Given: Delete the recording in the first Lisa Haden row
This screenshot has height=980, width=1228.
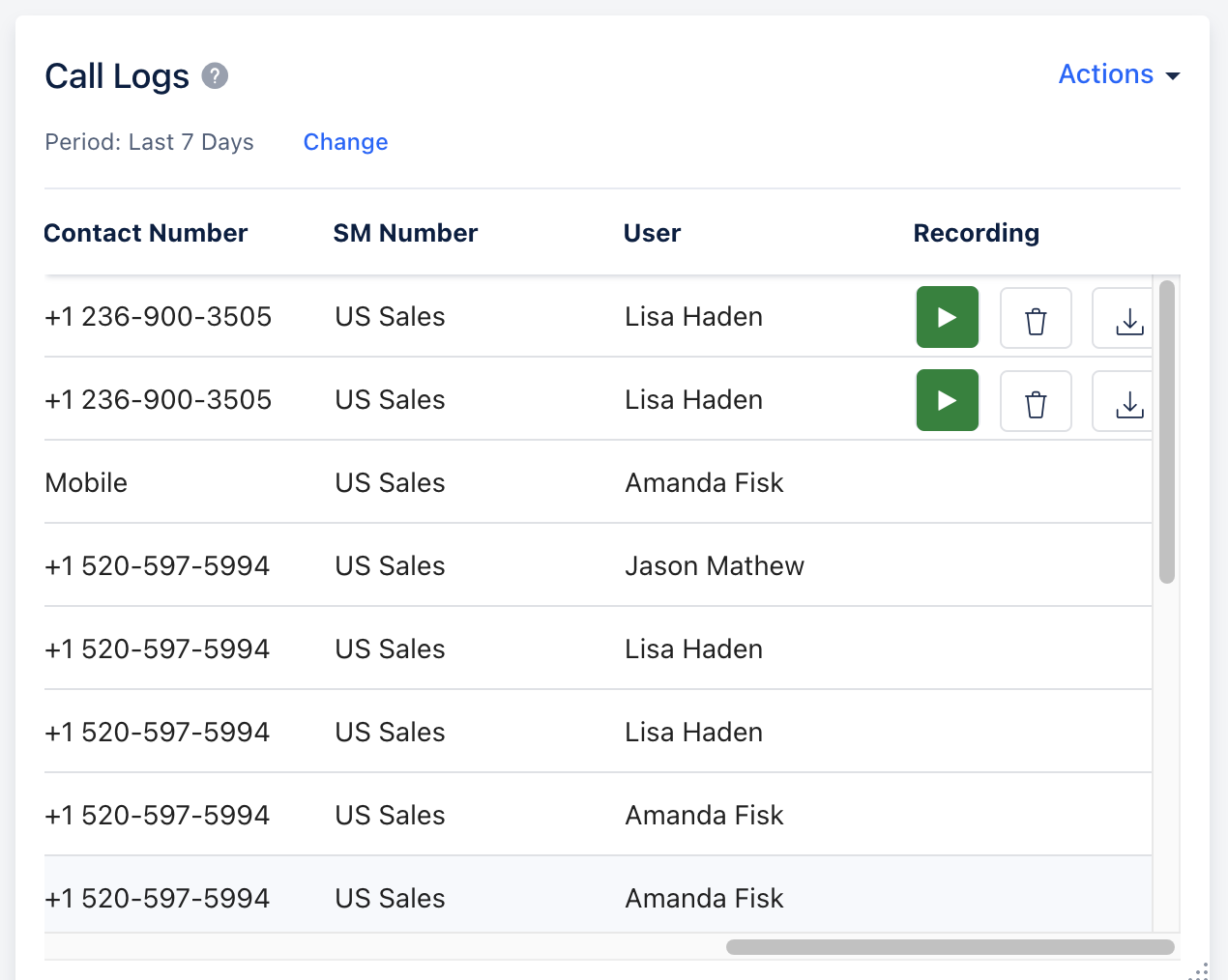Looking at the screenshot, I should click(1036, 318).
